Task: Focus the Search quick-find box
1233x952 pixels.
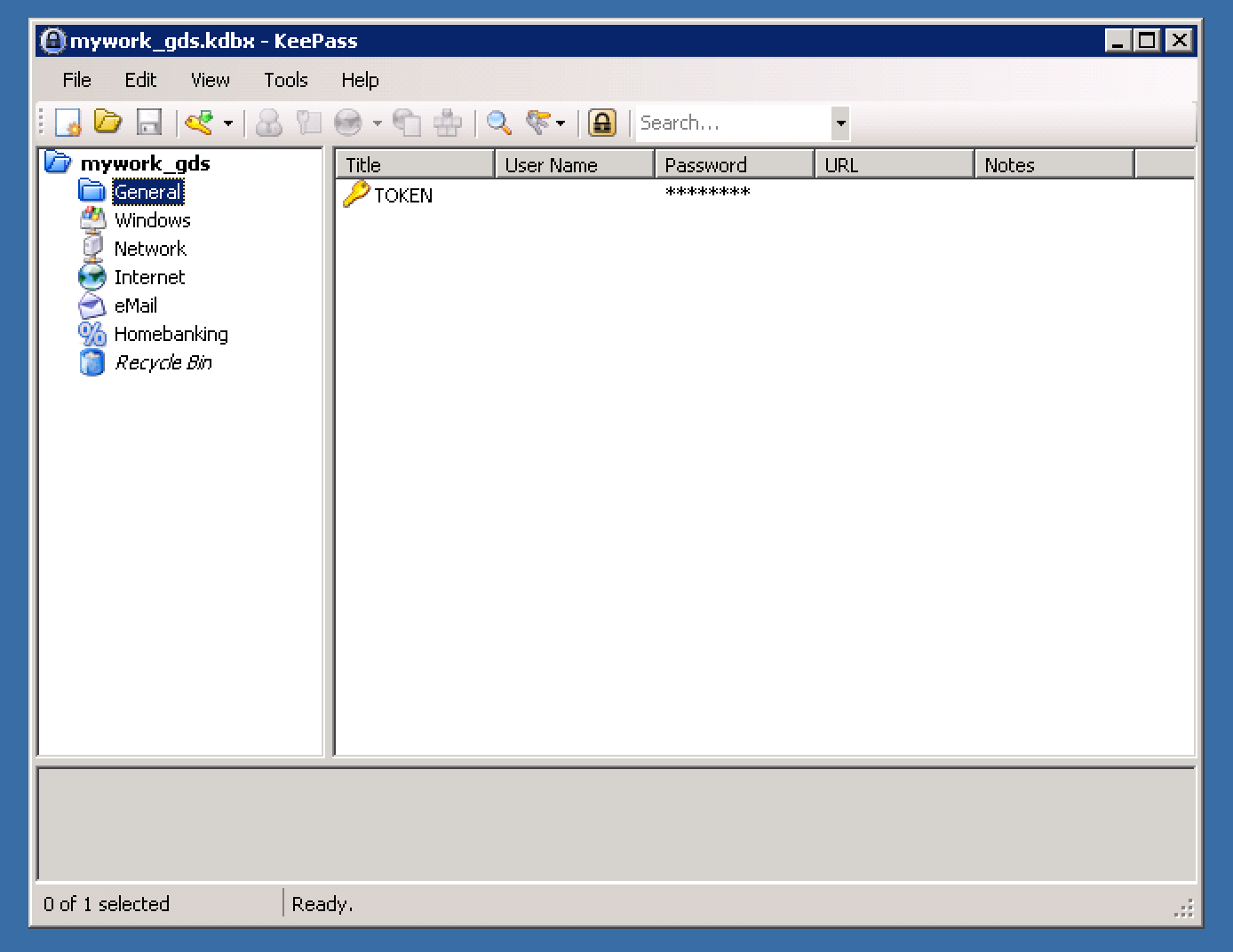Action: tap(734, 123)
